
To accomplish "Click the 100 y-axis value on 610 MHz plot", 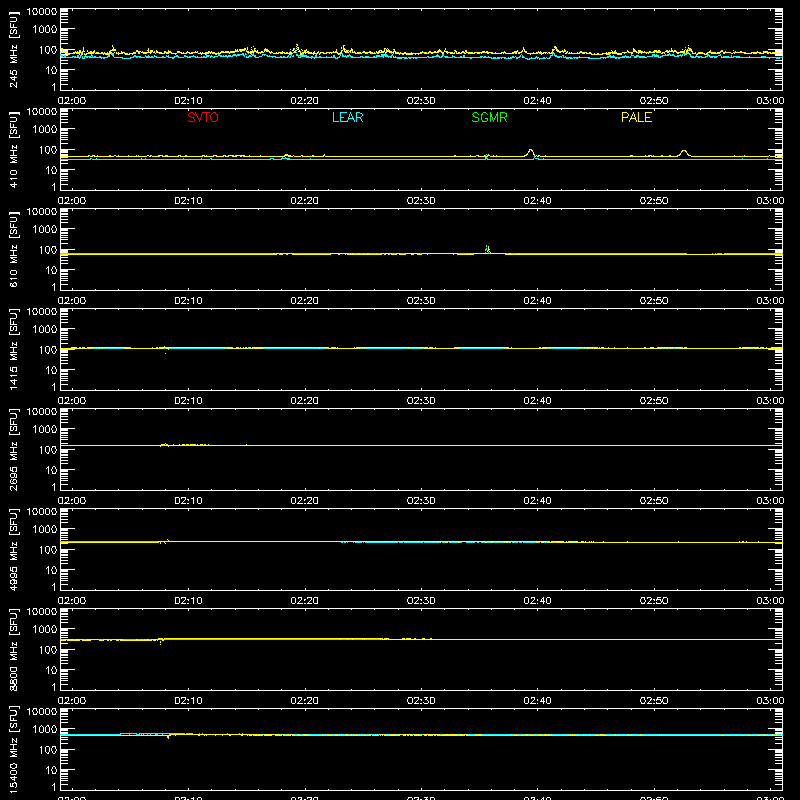I will pyautogui.click(x=48, y=250).
